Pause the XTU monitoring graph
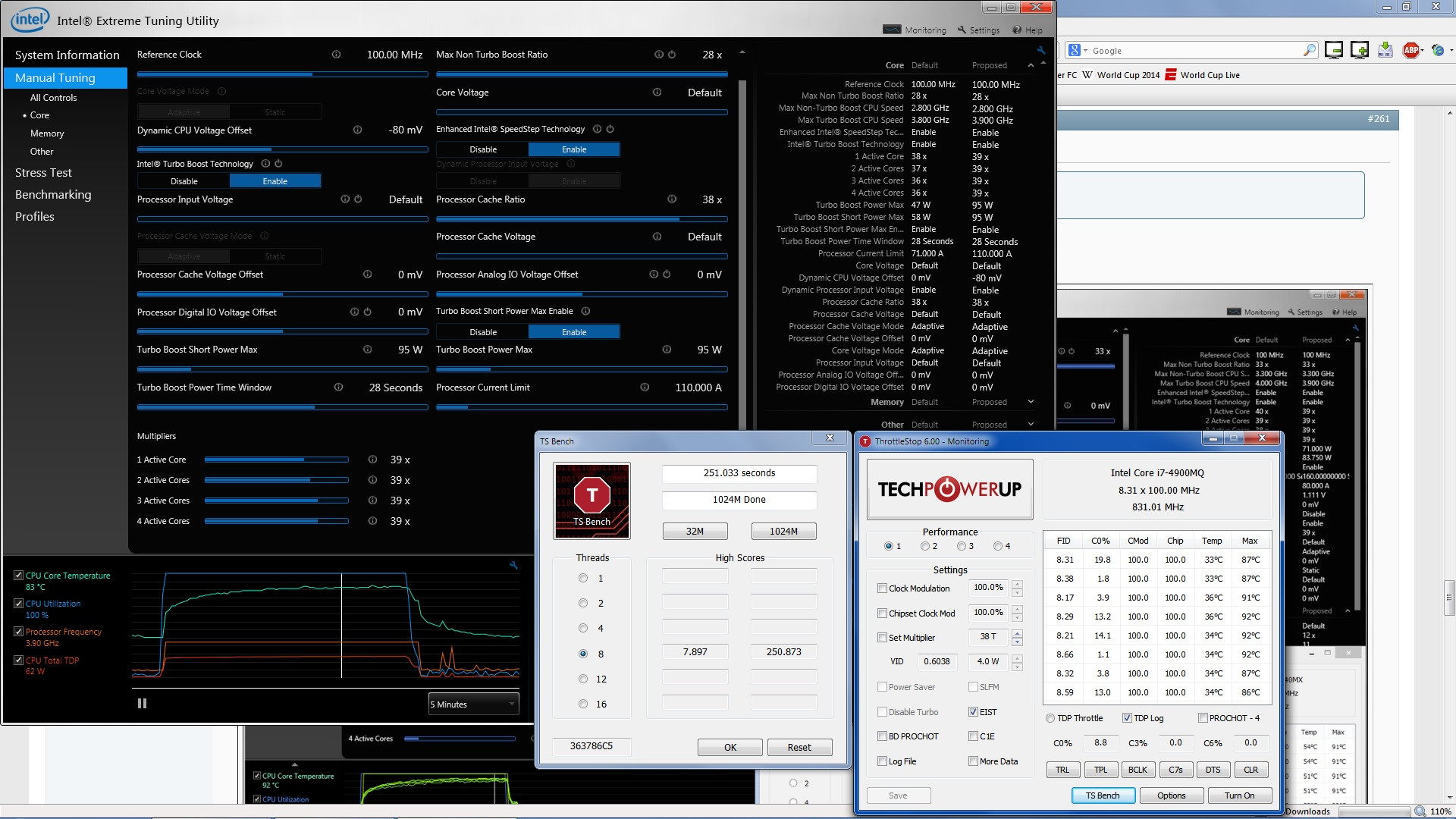1456x819 pixels. (142, 704)
